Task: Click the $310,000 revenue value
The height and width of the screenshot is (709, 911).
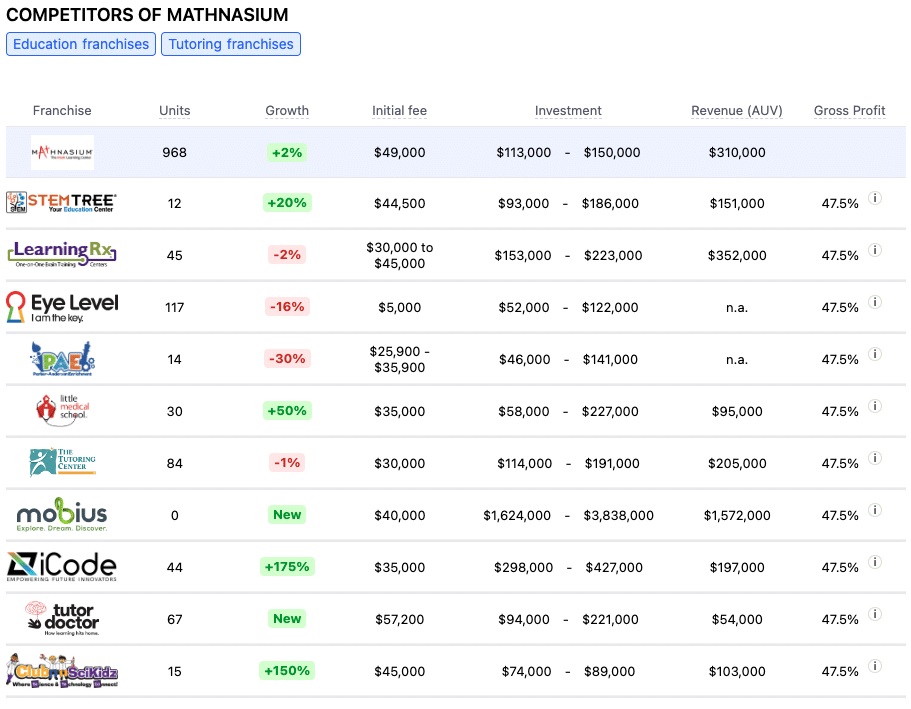Action: click(737, 152)
